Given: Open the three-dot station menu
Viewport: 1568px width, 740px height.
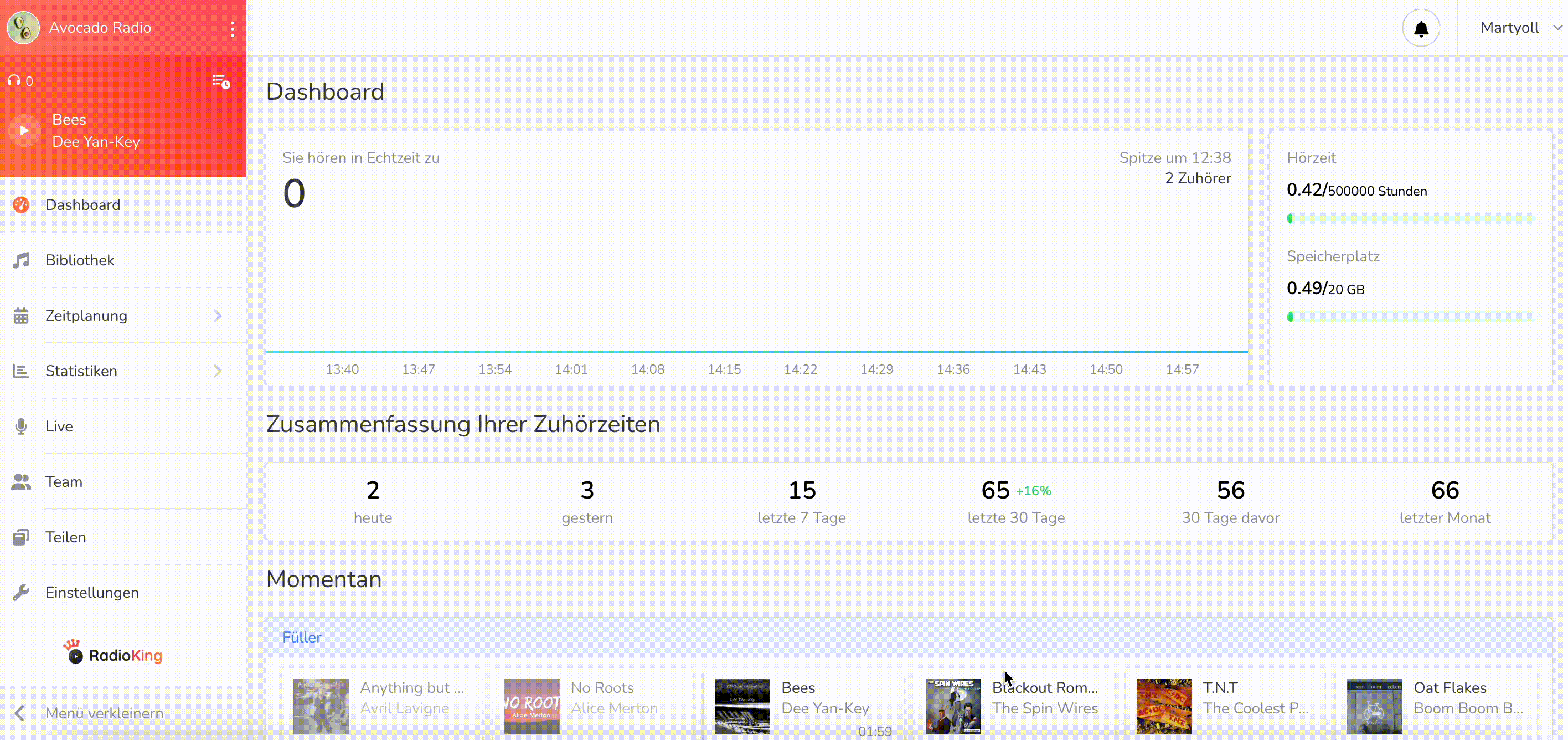Looking at the screenshot, I should point(233,29).
